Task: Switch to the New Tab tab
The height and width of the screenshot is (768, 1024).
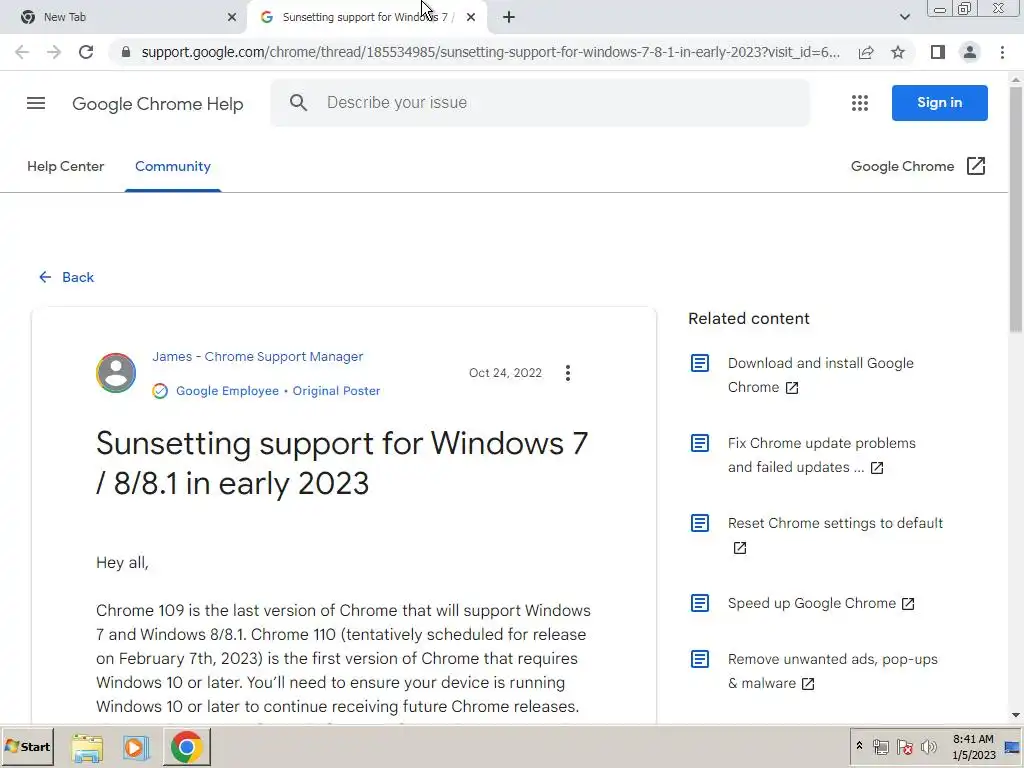Action: [123, 18]
